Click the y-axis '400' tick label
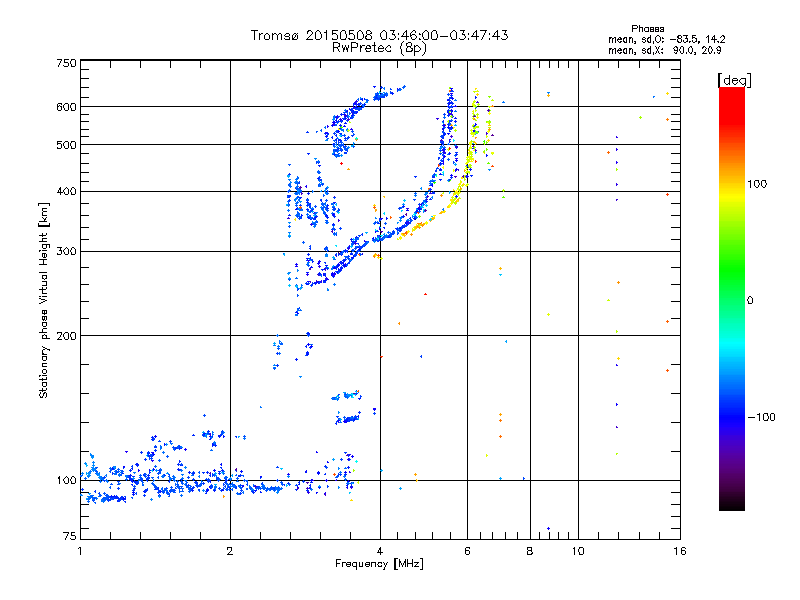The height and width of the screenshot is (600, 800). click(x=66, y=191)
